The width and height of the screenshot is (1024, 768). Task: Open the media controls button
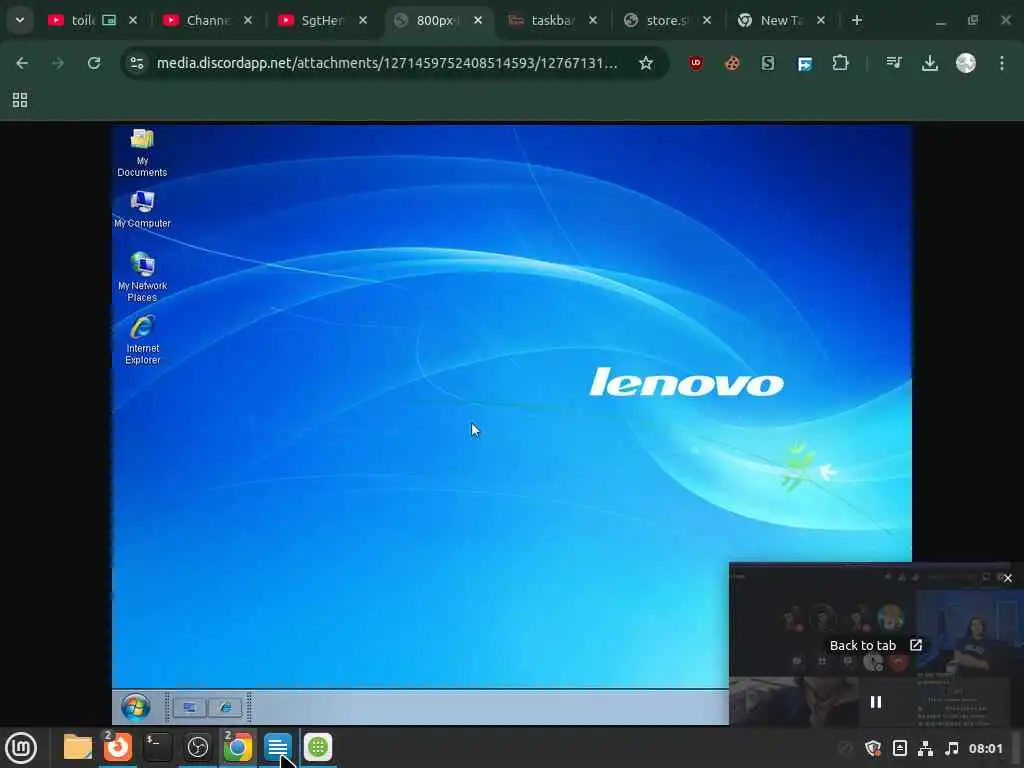893,63
